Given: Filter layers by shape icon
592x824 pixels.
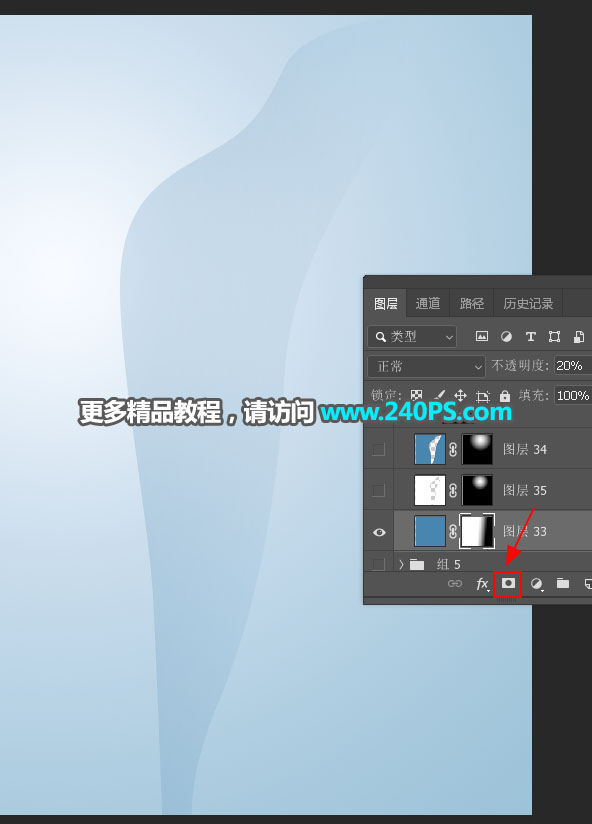Looking at the screenshot, I should [554, 336].
